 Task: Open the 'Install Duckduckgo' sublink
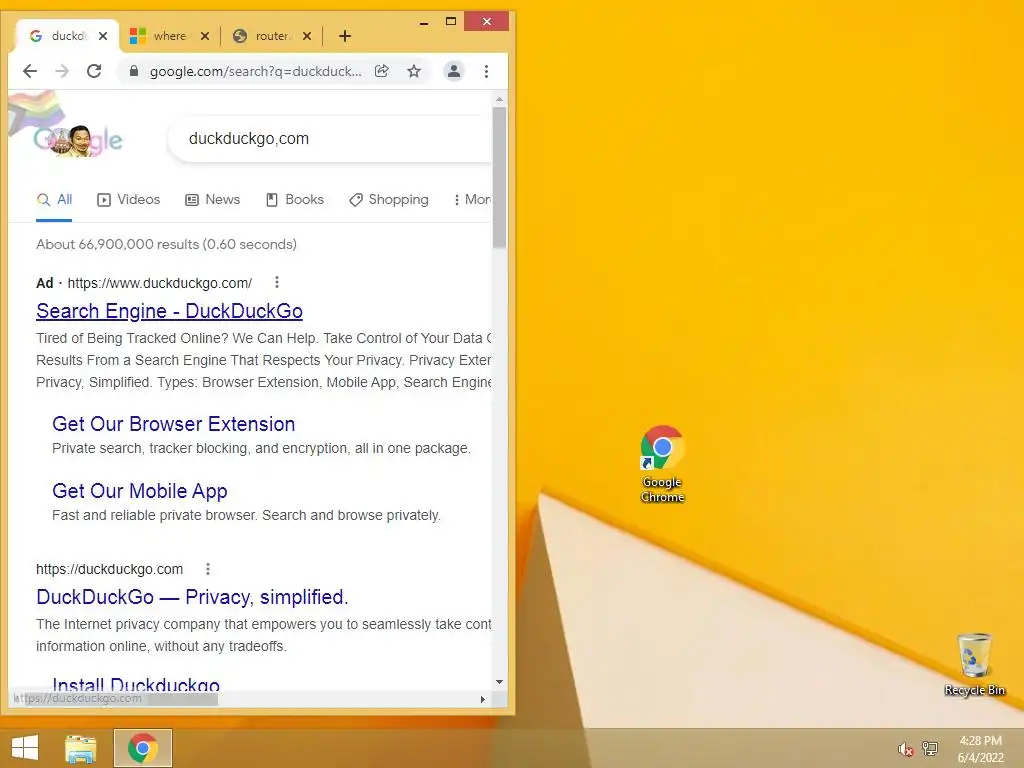136,684
